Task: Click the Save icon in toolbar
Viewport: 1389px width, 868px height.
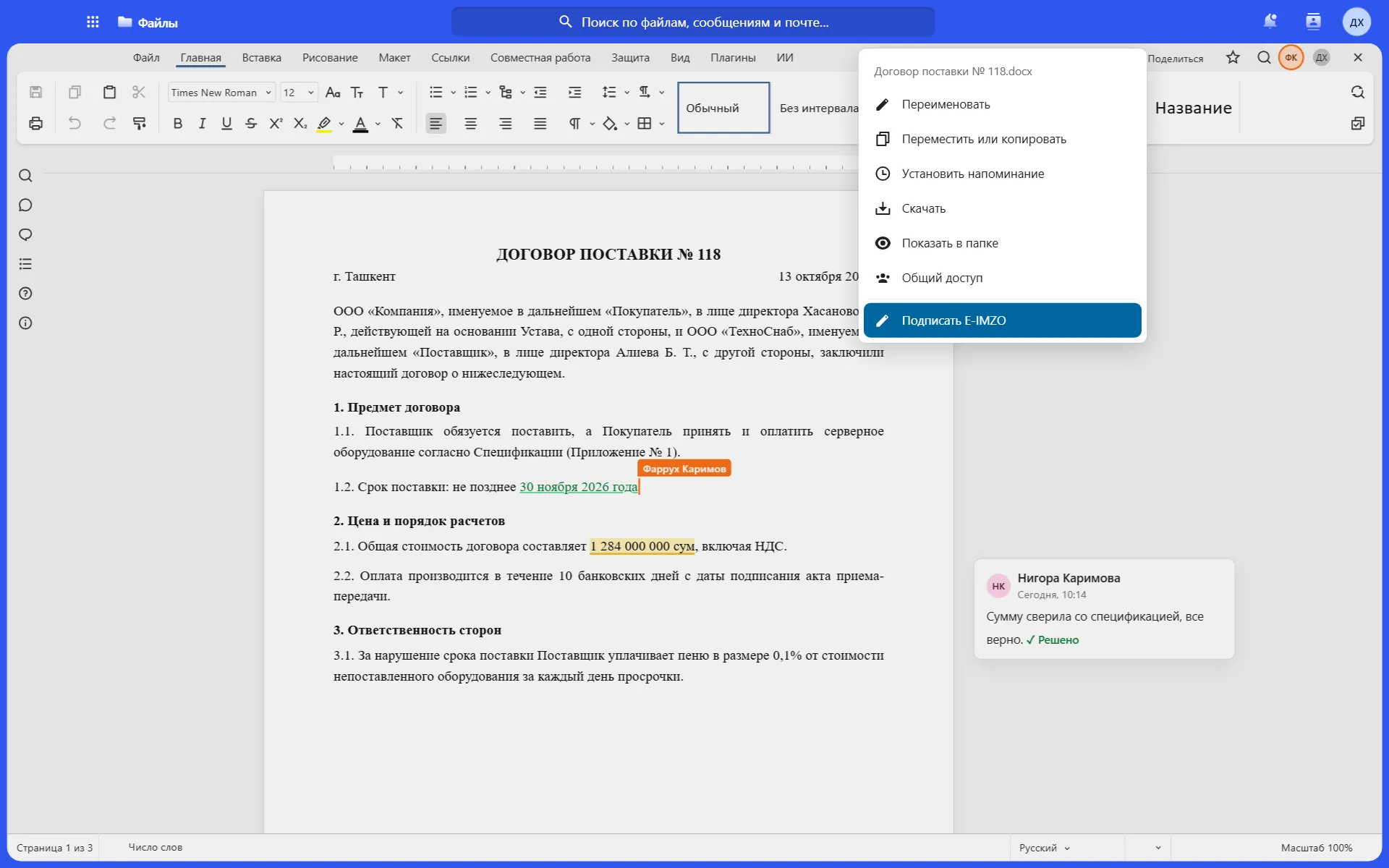Action: click(35, 92)
